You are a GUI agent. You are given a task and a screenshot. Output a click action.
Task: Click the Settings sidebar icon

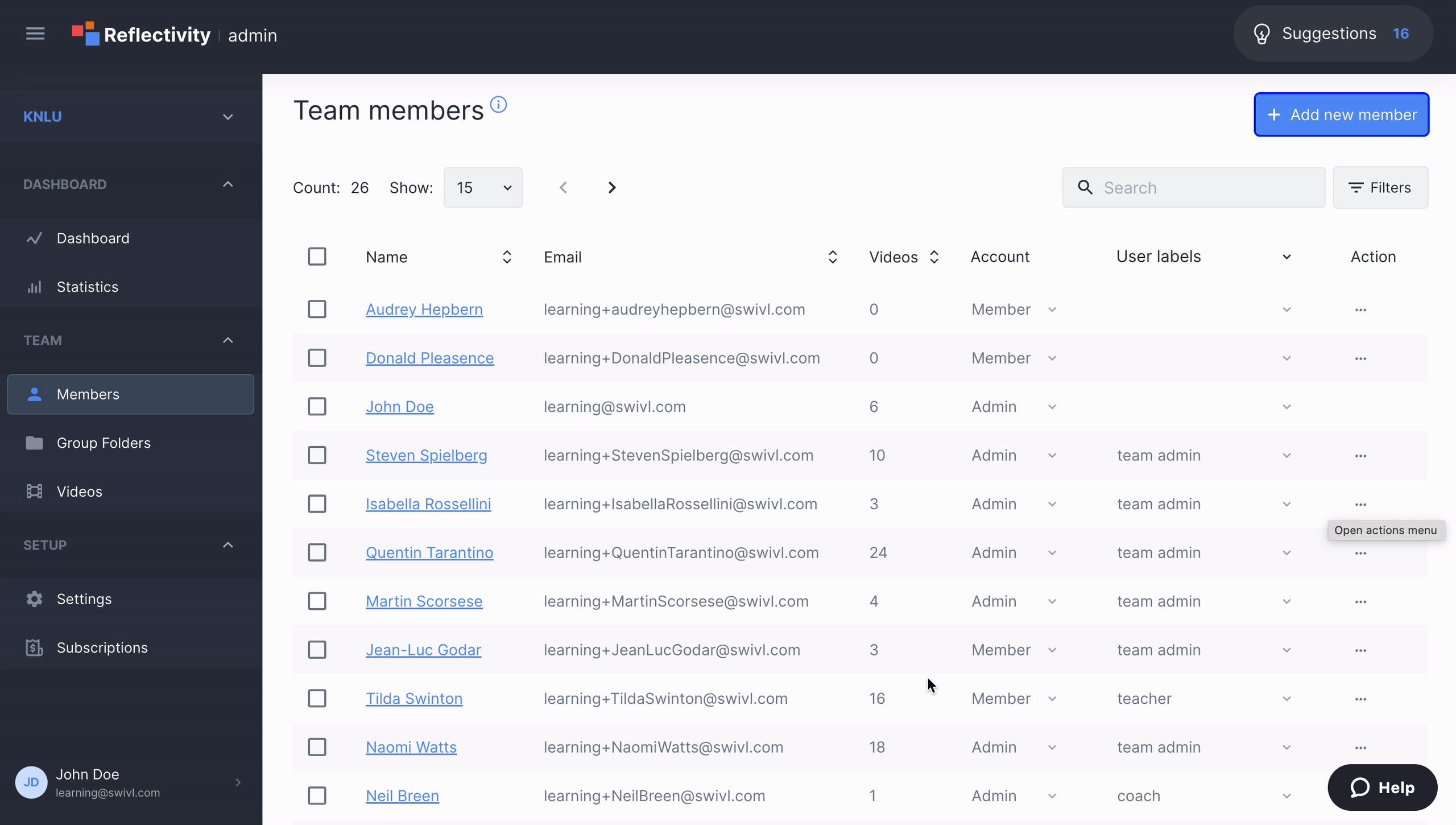coord(34,598)
